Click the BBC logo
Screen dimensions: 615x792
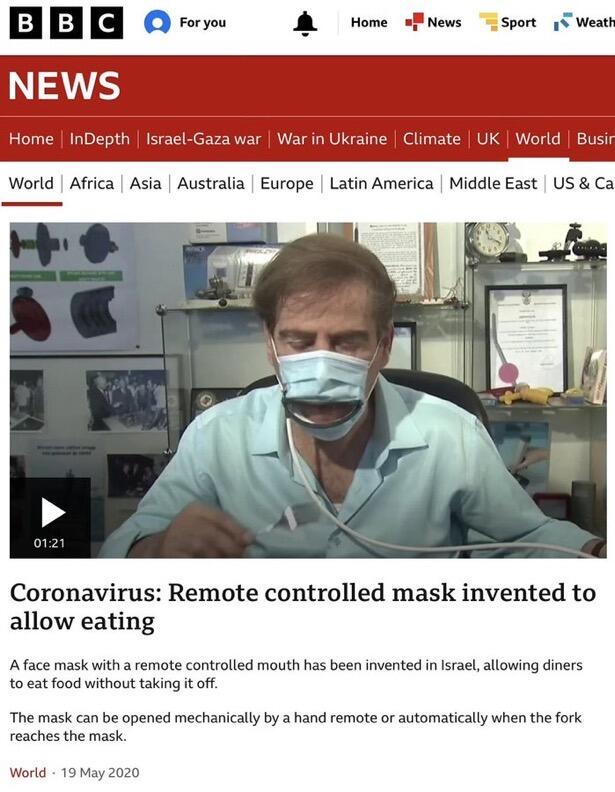coord(66,23)
